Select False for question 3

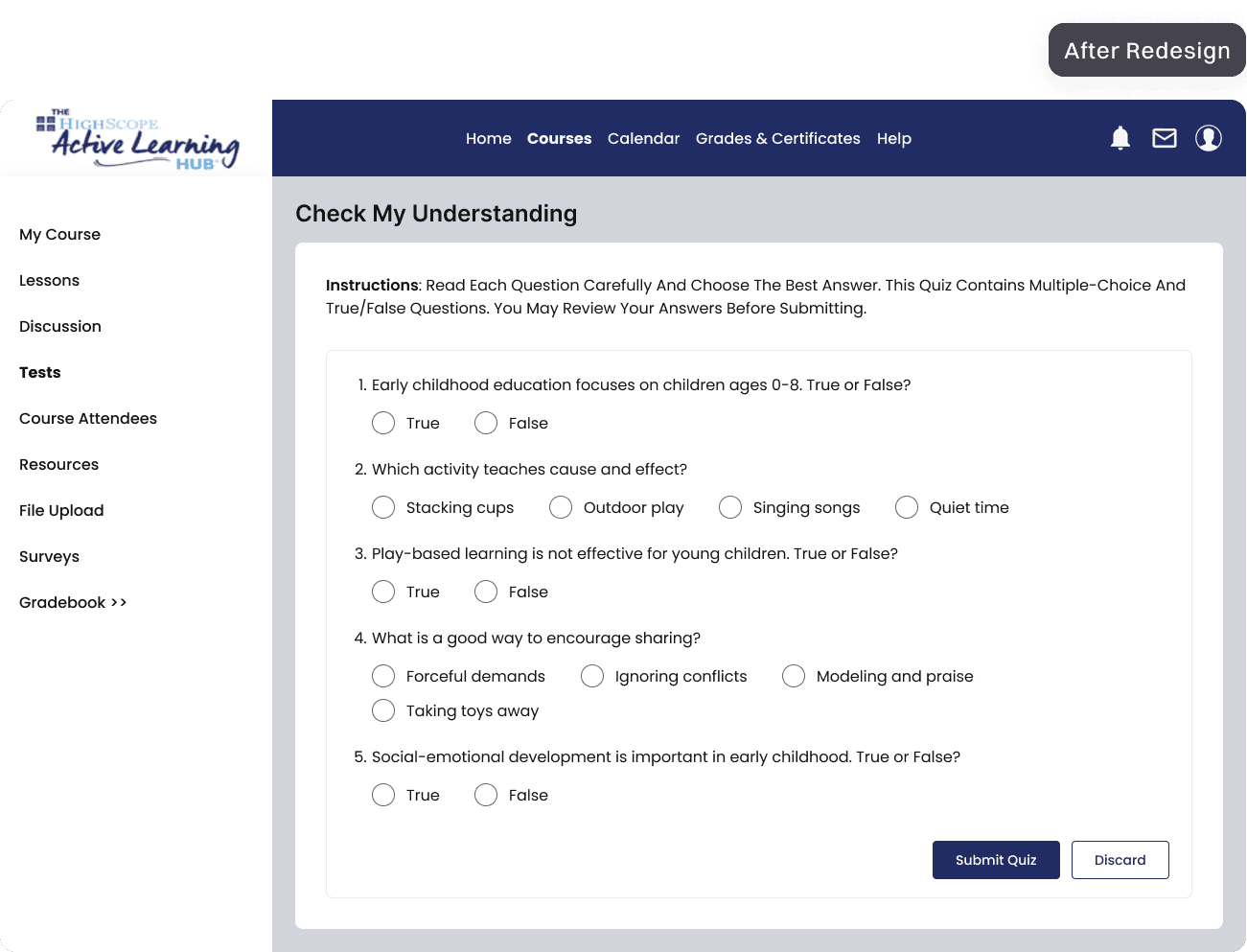tap(486, 592)
